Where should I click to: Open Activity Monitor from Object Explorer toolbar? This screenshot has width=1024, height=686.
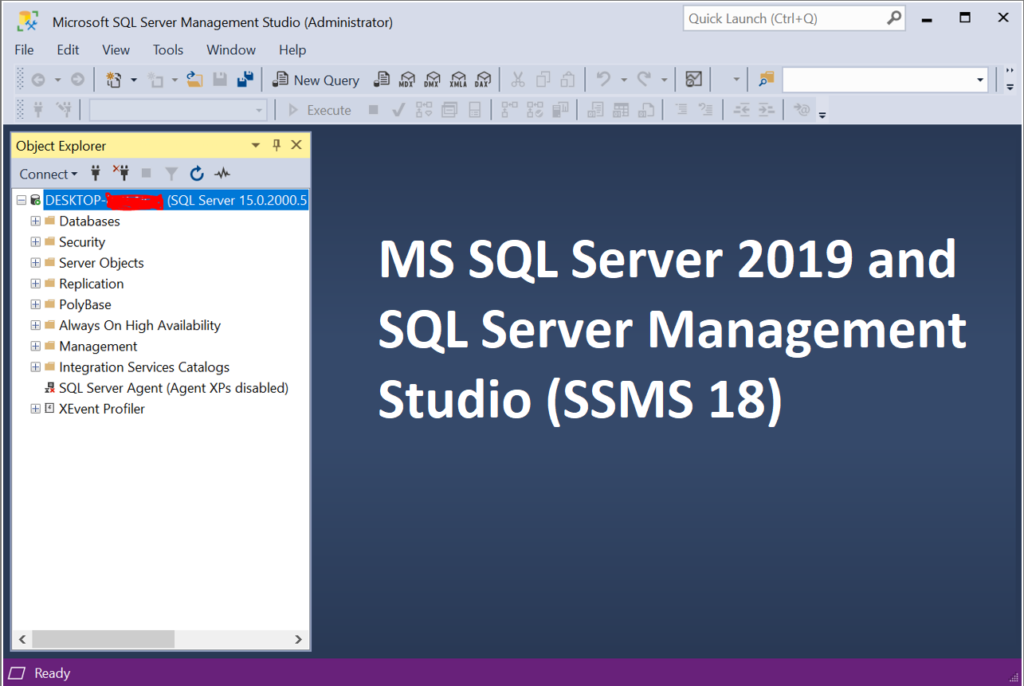pos(222,173)
